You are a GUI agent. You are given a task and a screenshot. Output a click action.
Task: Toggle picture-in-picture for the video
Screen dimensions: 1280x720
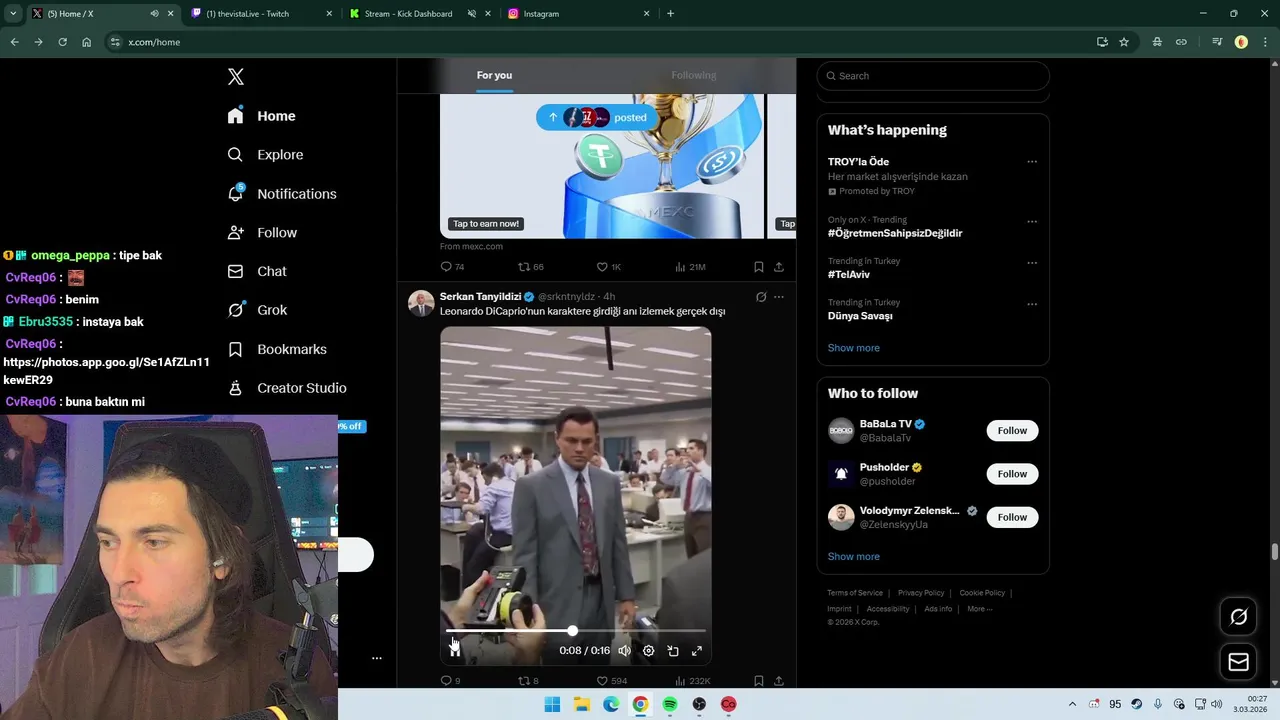673,651
